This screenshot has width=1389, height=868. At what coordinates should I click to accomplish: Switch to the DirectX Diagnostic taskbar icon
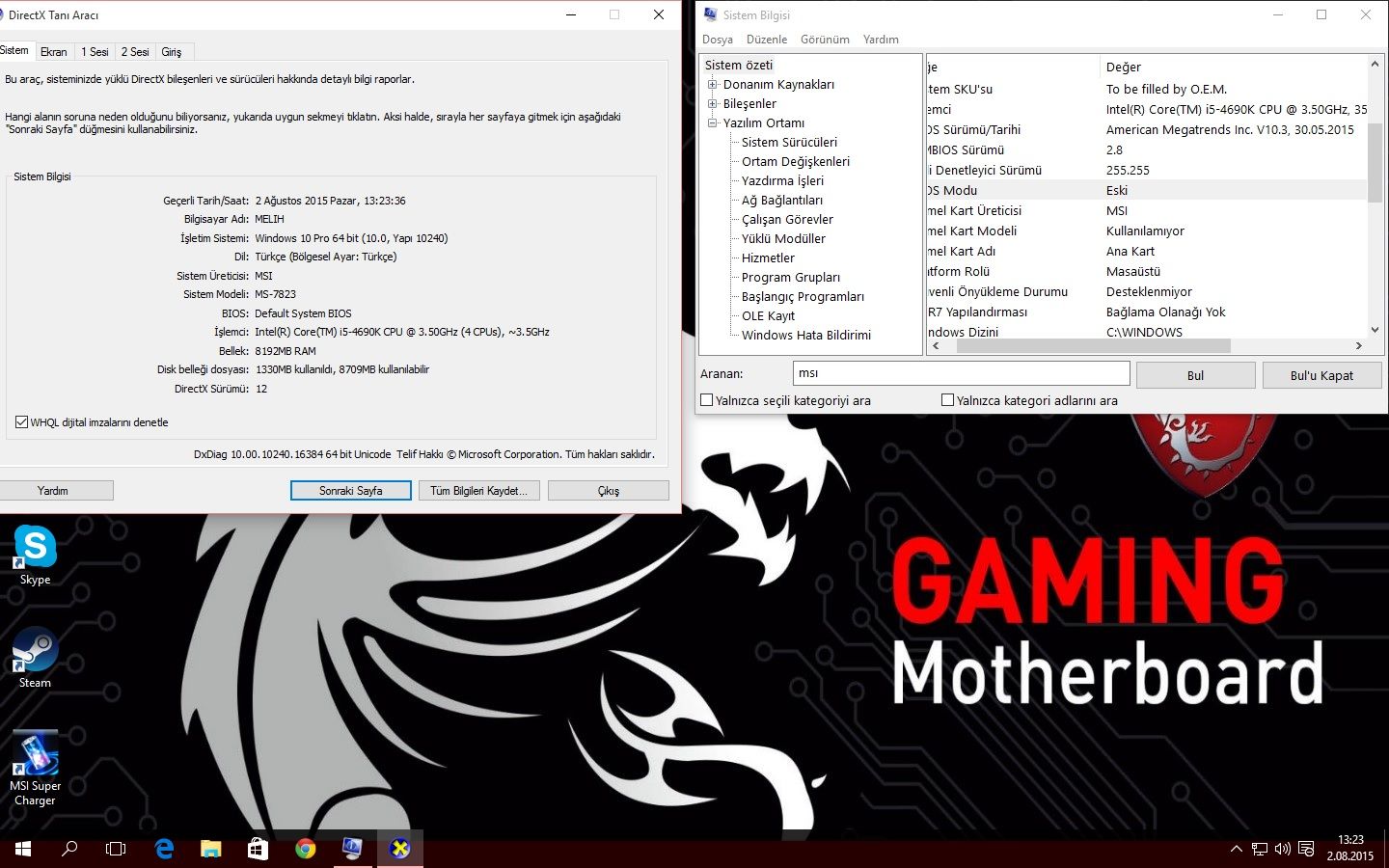(x=399, y=849)
